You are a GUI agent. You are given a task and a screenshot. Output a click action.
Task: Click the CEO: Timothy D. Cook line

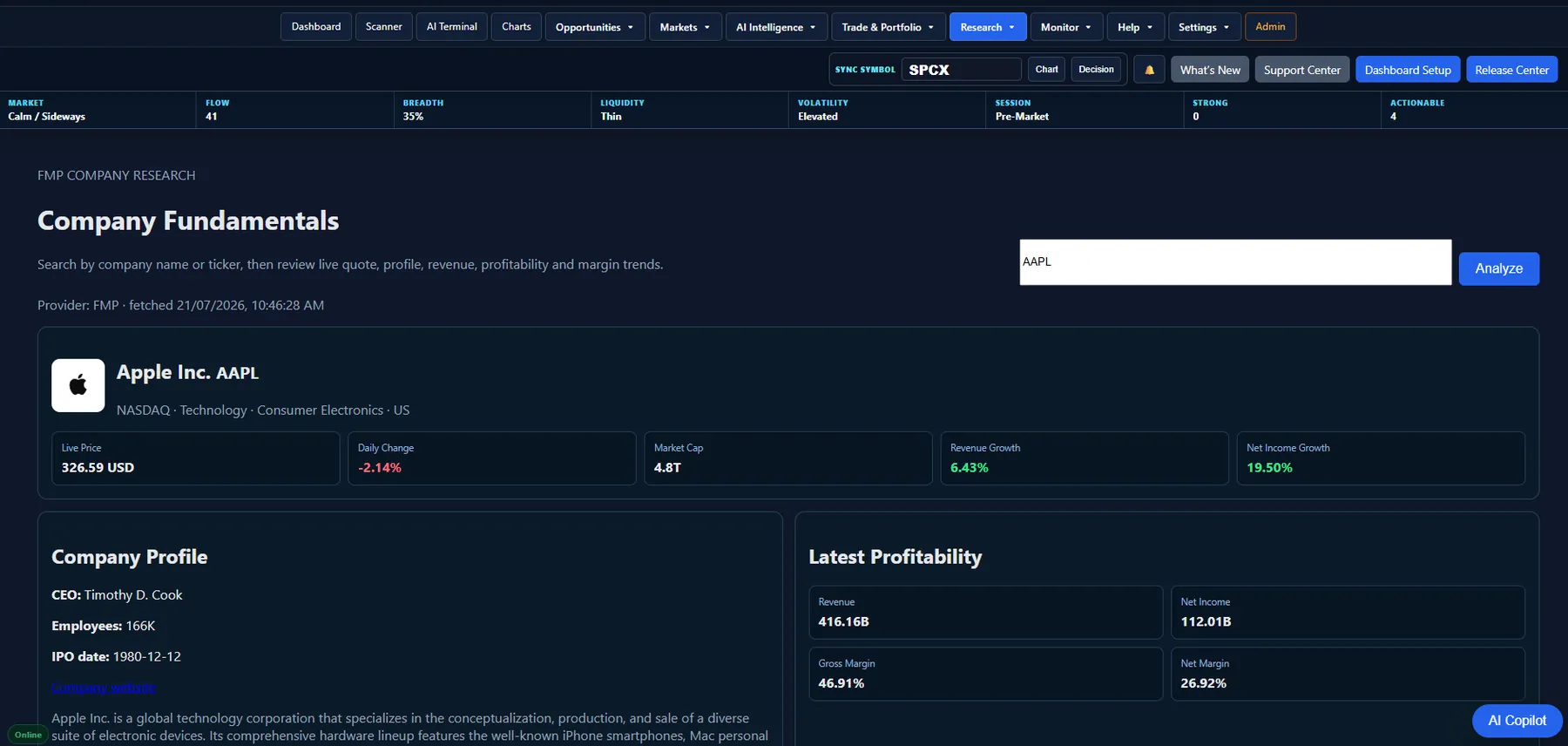click(x=117, y=595)
